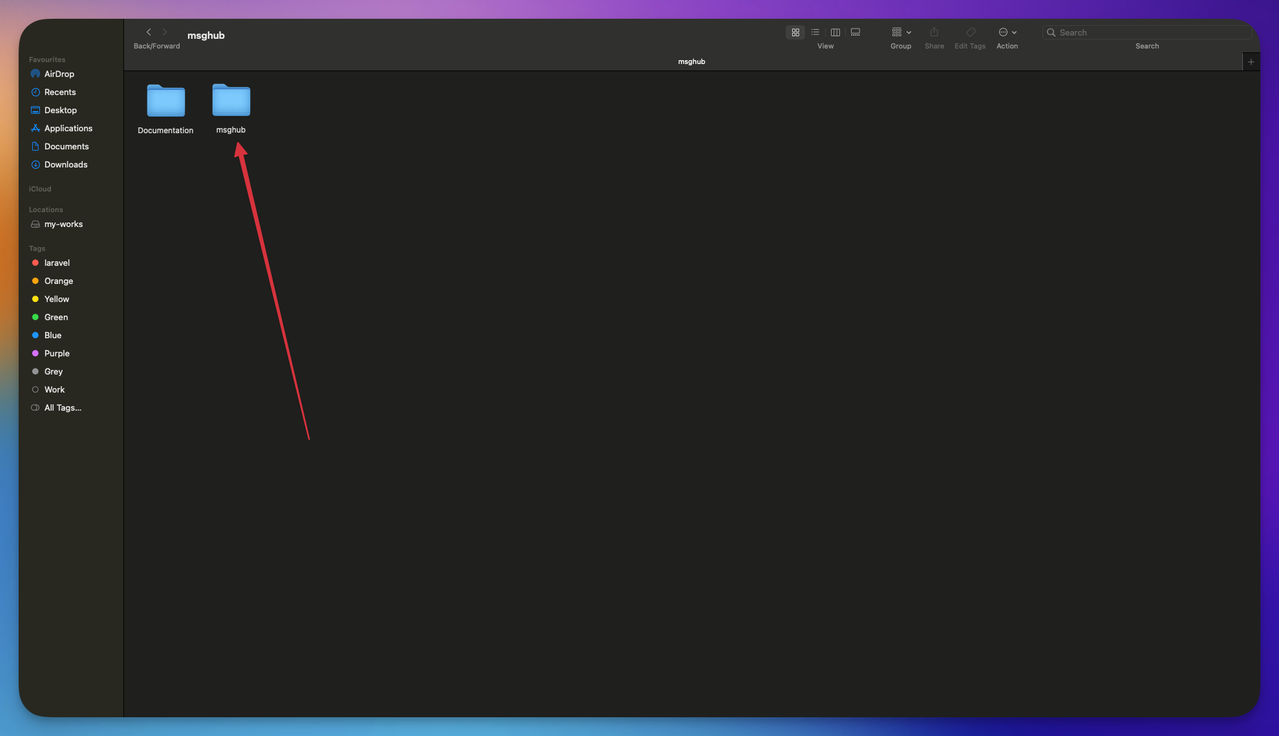Viewport: 1279px width, 736px height.
Task: Open the Group menu
Action: [x=901, y=32]
